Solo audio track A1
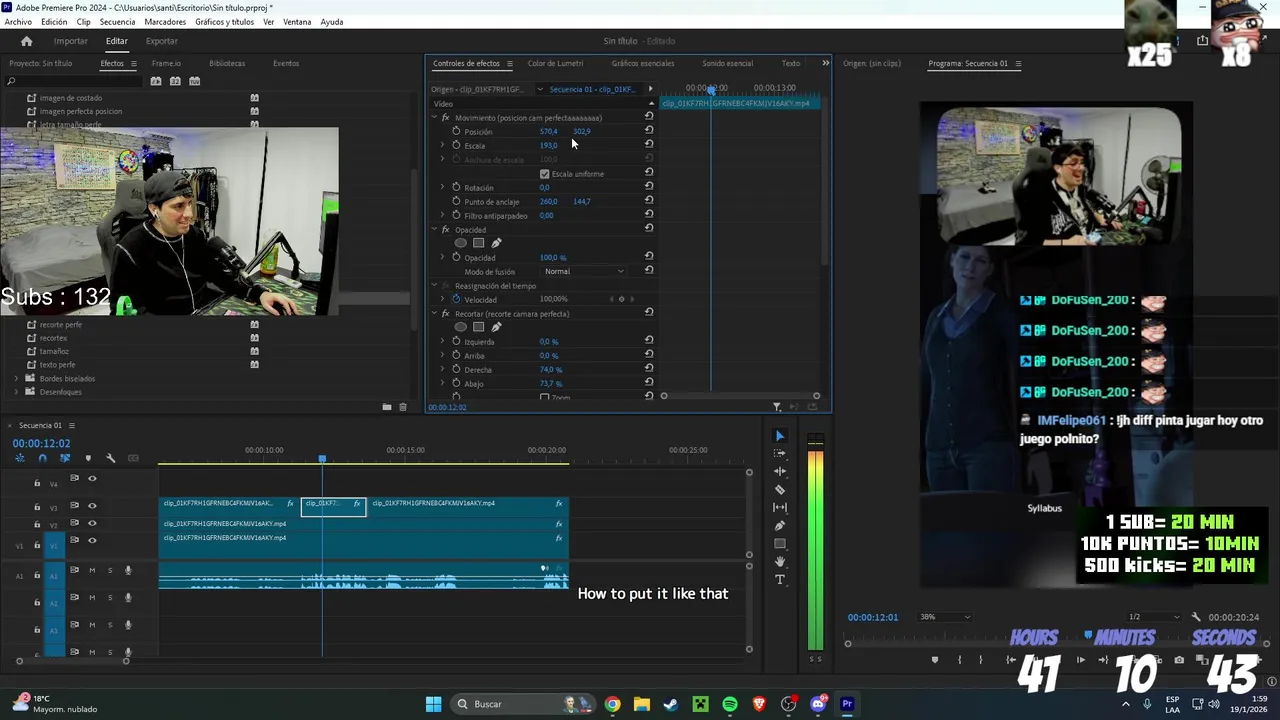The width and height of the screenshot is (1280, 720). 110,570
